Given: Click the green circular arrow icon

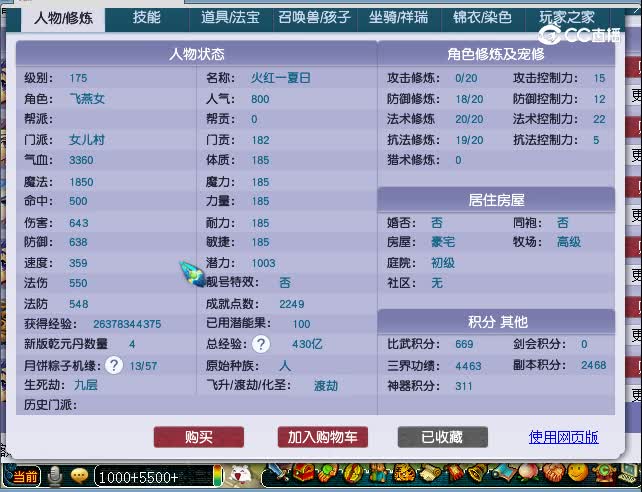Looking at the screenshot, I should point(603,474).
